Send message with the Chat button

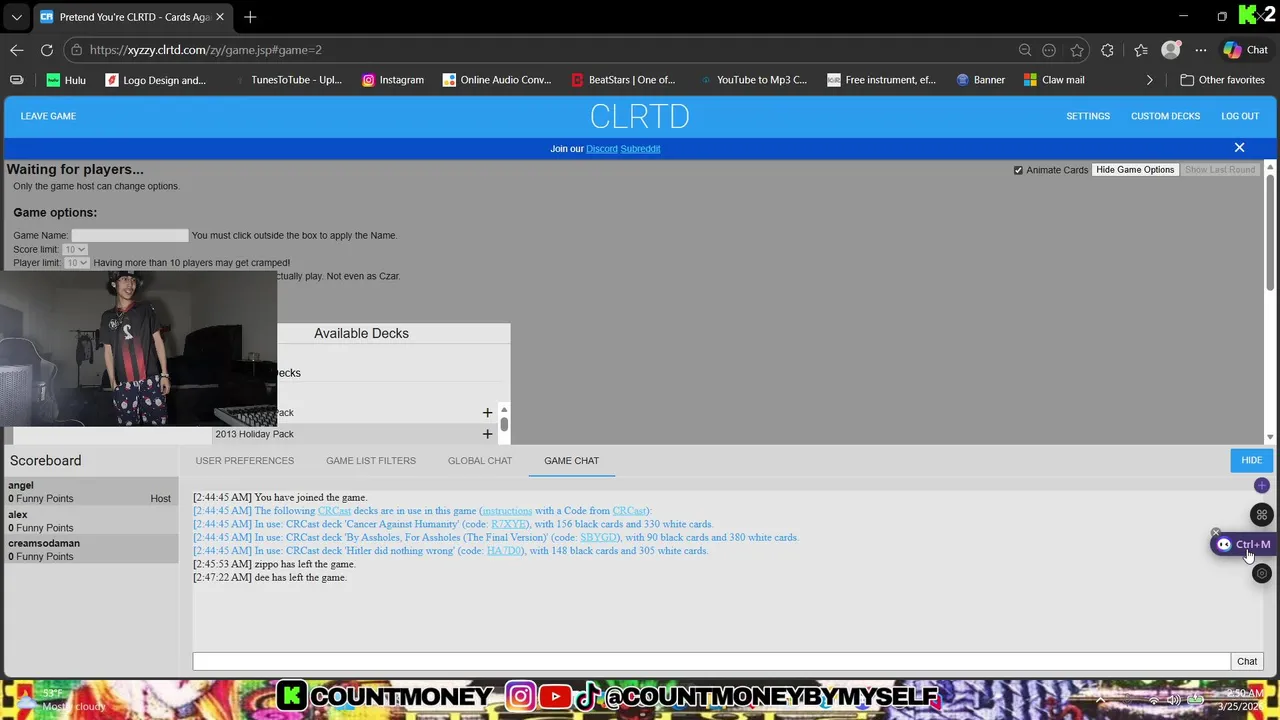click(x=1247, y=661)
